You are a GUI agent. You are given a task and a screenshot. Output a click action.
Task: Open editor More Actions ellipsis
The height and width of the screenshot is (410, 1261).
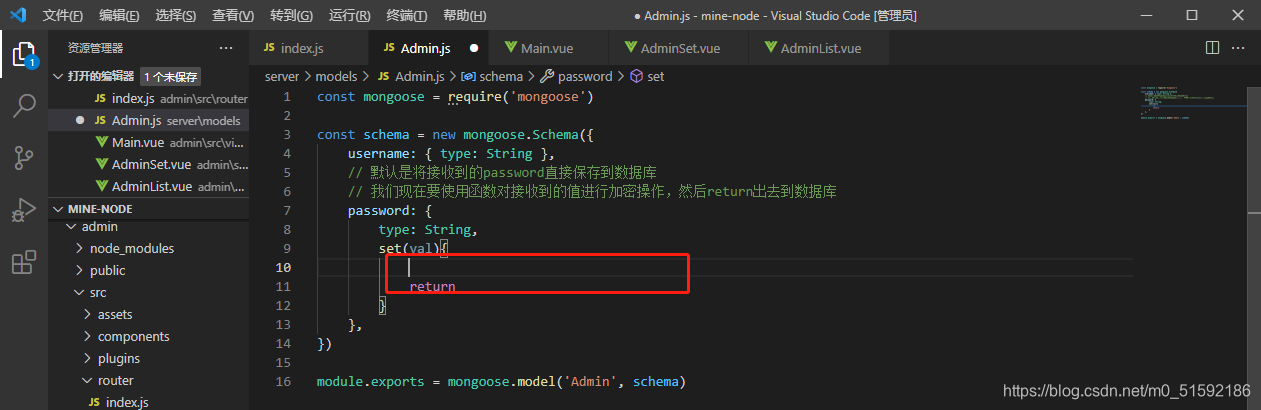tap(1240, 48)
